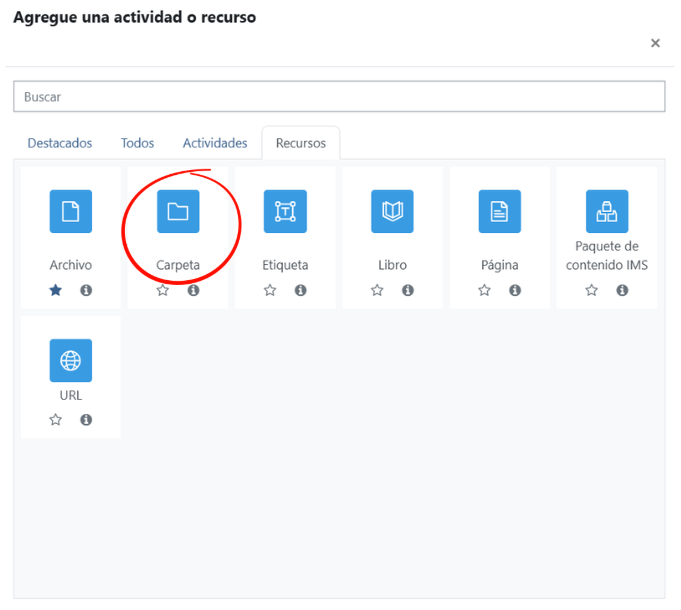Select the Libro book resource icon
Screen dimensions: 681x610
(392, 211)
